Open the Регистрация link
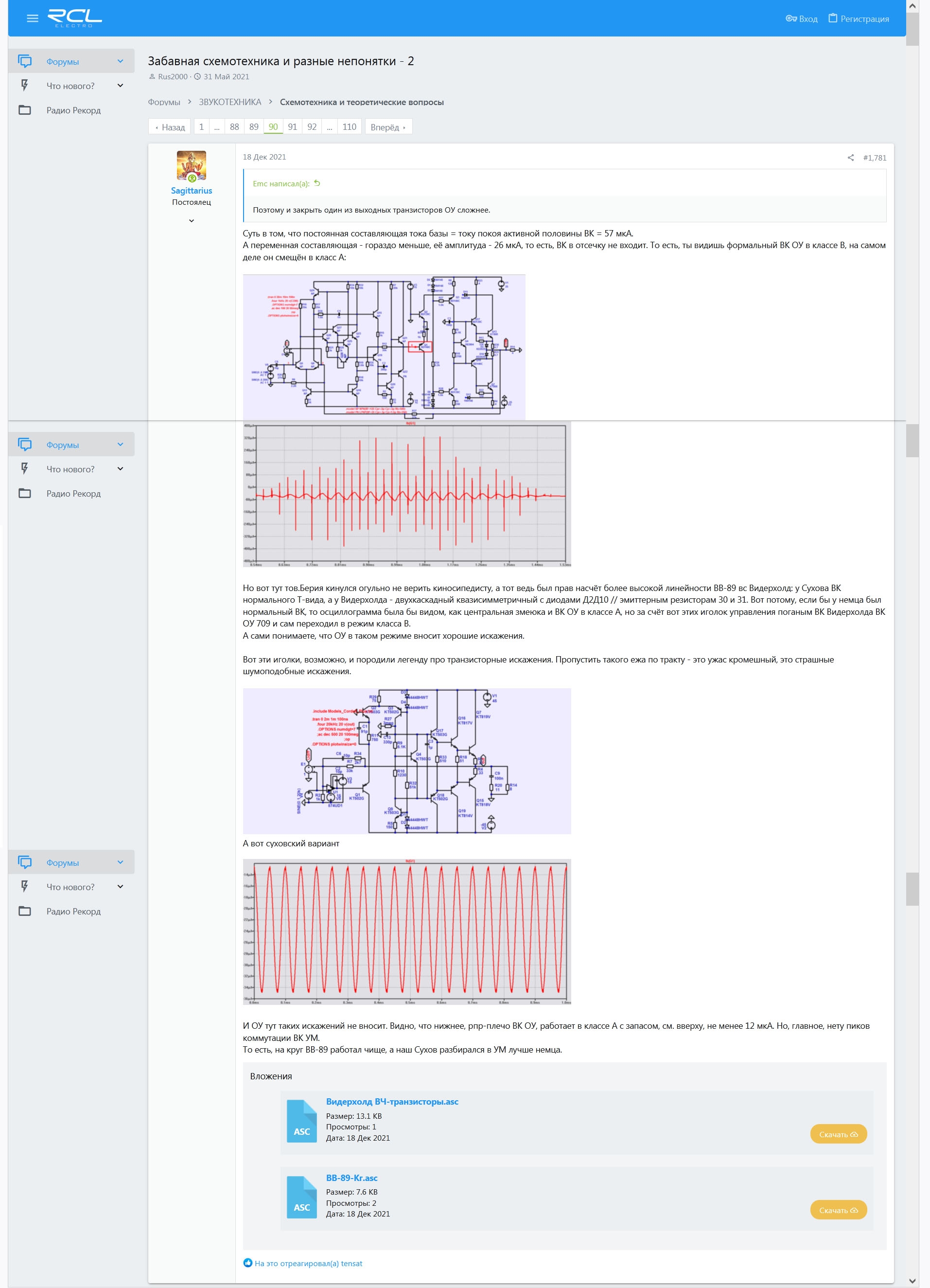The width and height of the screenshot is (930, 1288). point(858,19)
